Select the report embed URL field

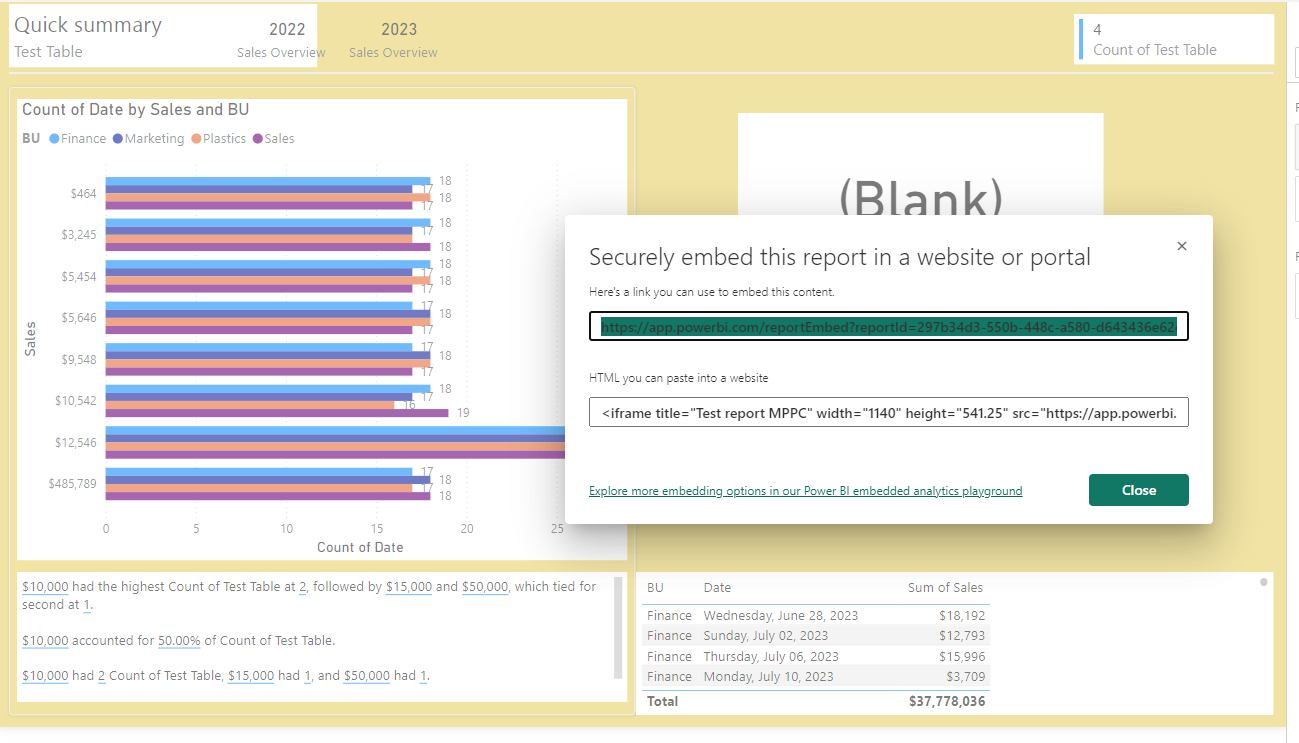click(888, 326)
